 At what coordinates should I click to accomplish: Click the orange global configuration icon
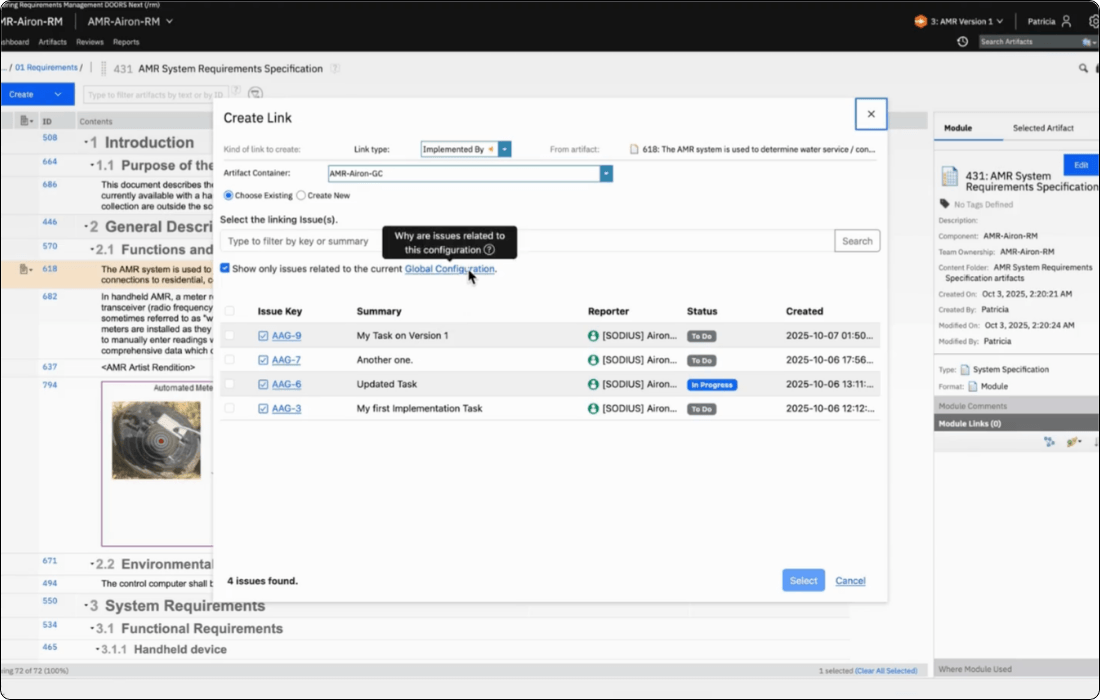(x=920, y=21)
